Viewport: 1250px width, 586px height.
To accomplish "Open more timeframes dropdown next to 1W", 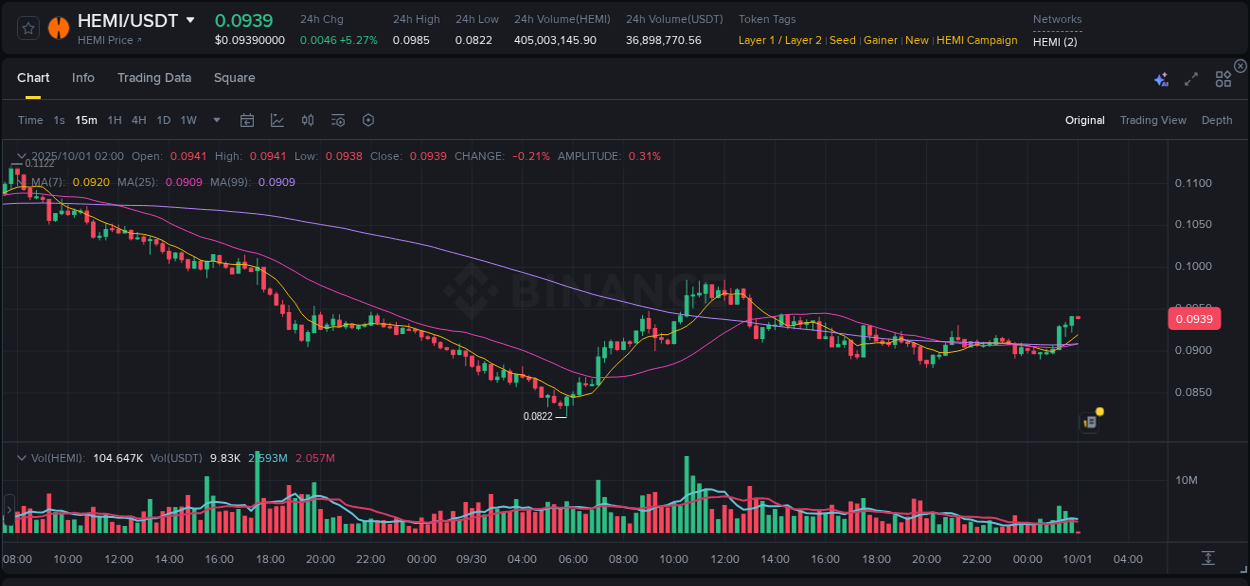I will click(215, 119).
